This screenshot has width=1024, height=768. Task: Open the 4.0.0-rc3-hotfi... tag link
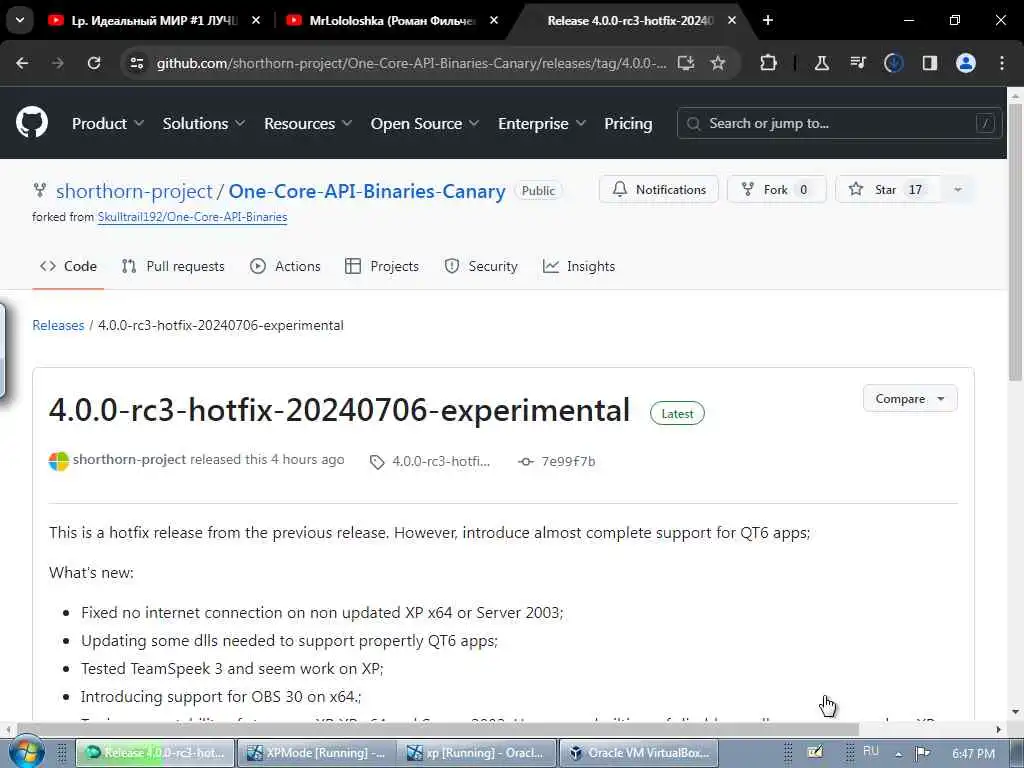coord(431,462)
